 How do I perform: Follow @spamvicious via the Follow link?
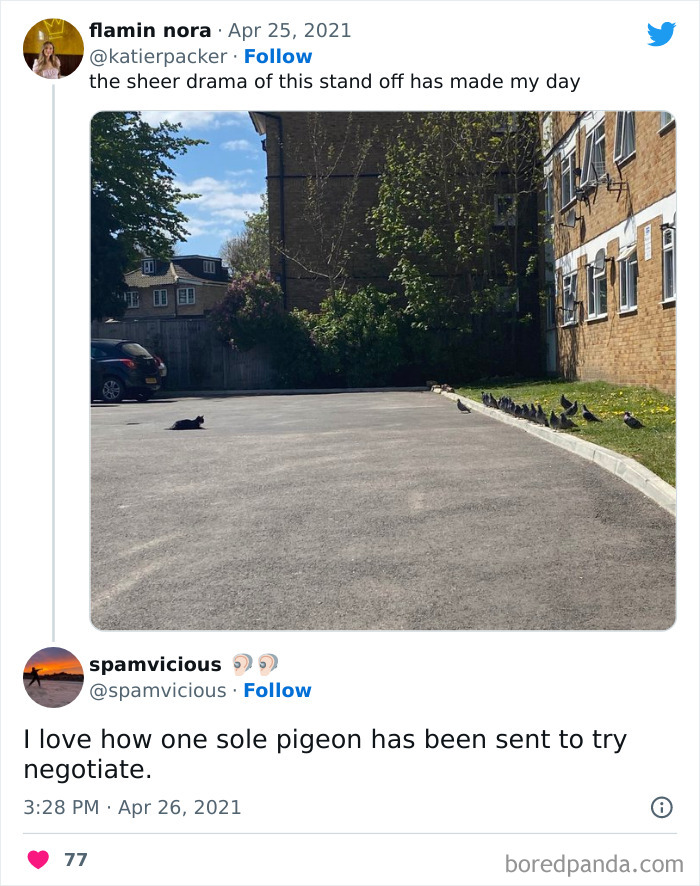click(278, 690)
